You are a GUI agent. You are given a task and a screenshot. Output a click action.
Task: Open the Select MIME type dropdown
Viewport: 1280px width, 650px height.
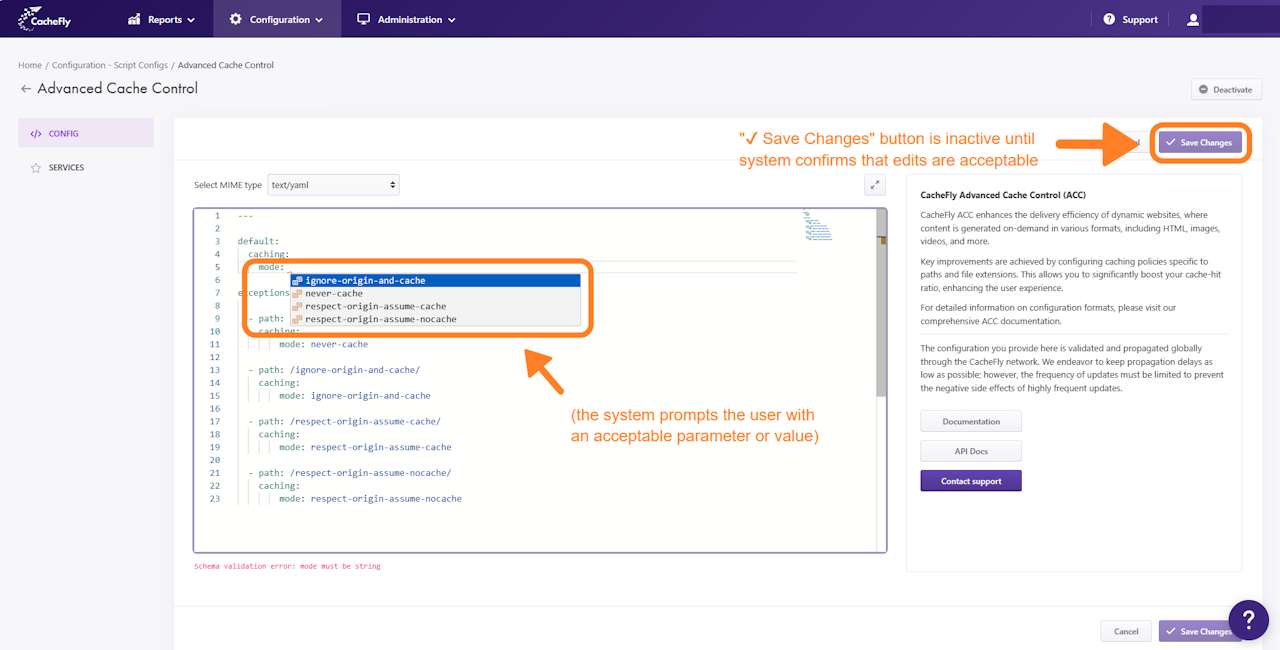click(x=333, y=185)
